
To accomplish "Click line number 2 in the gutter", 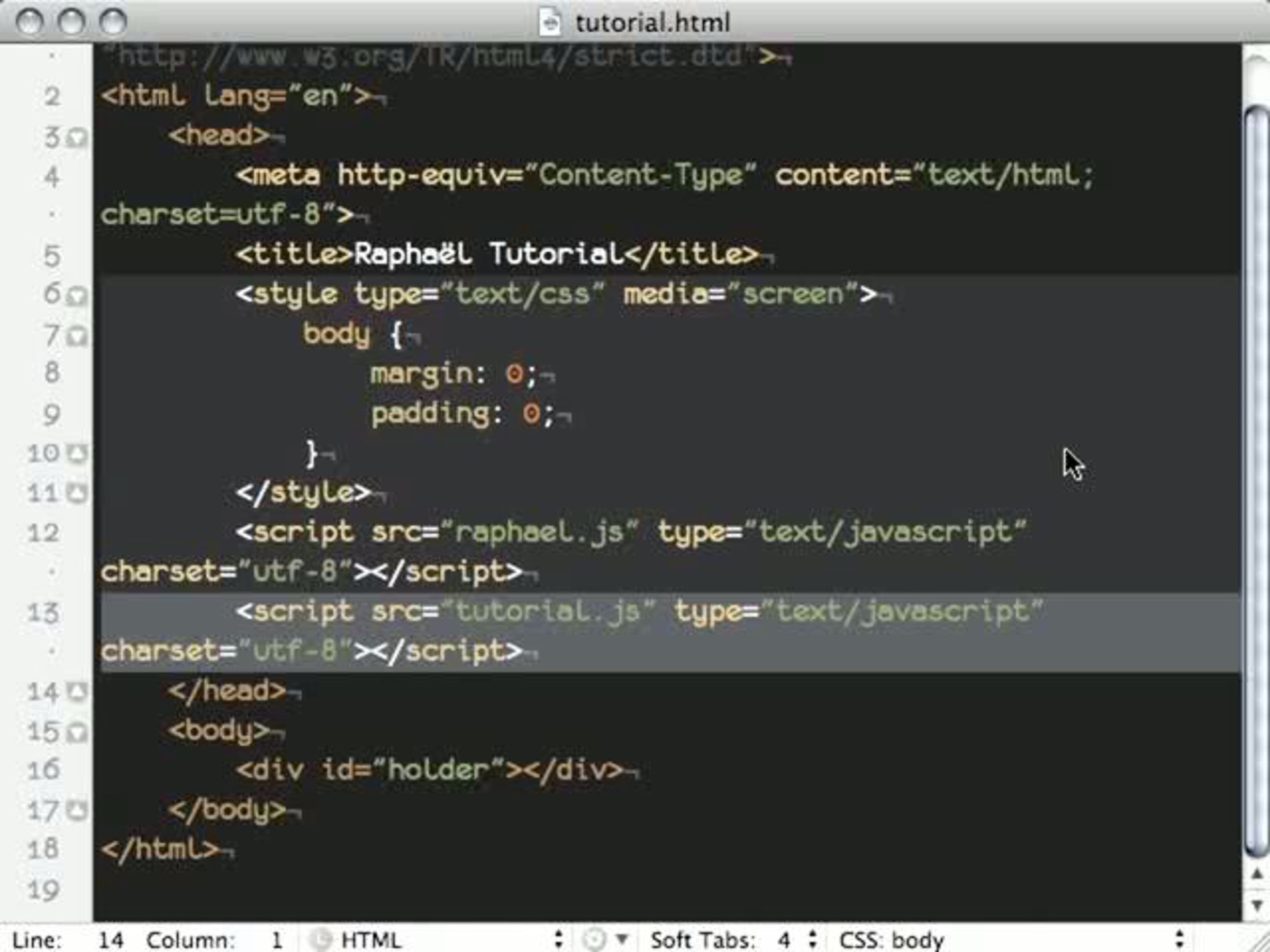I will point(52,96).
